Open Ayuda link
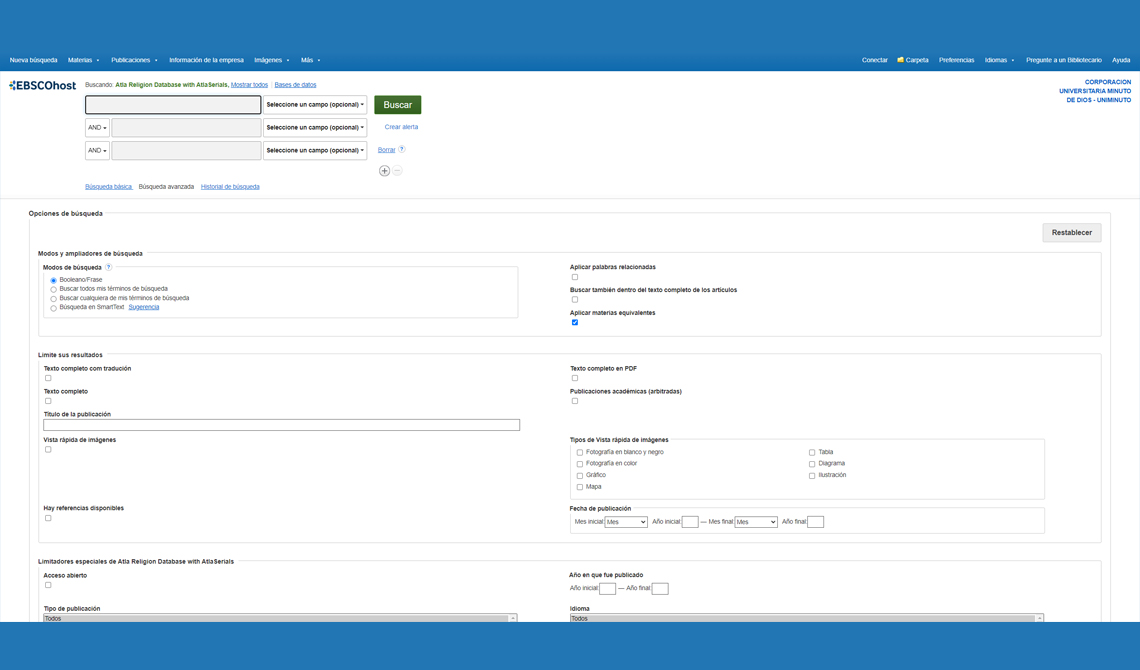The height and width of the screenshot is (670, 1140). pyautogui.click(x=1121, y=60)
